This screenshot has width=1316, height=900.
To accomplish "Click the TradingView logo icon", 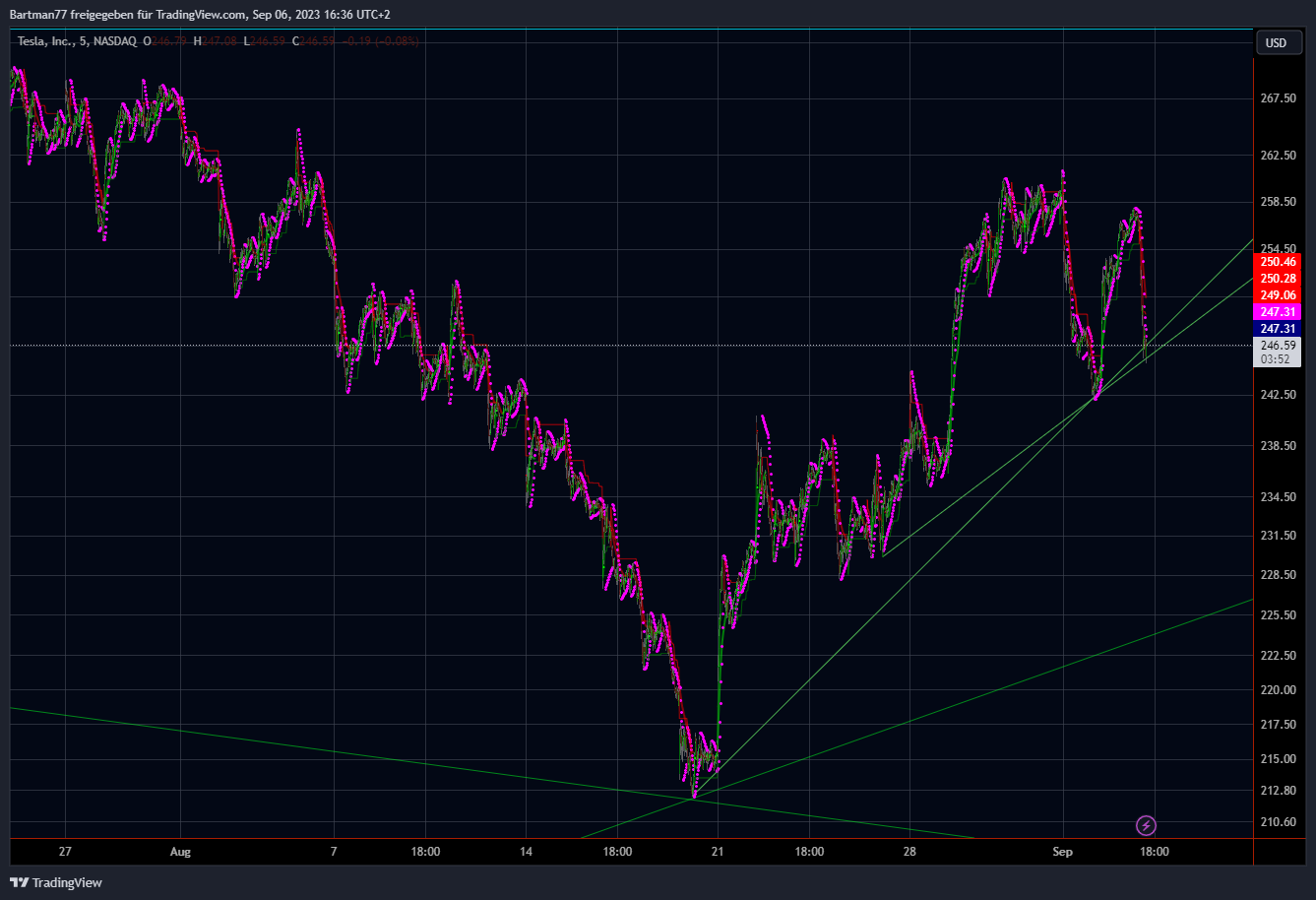I will click(x=19, y=882).
